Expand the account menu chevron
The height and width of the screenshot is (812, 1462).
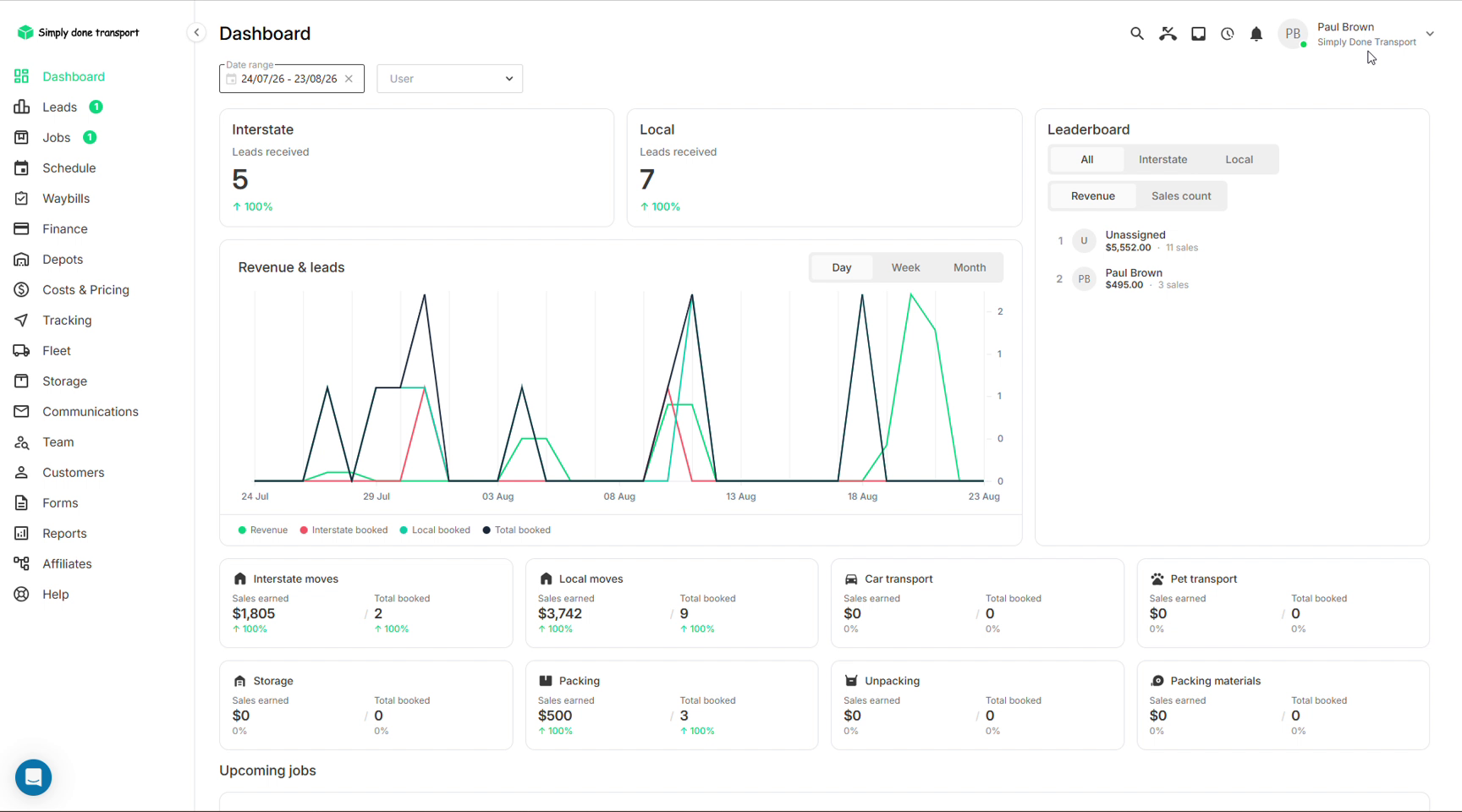tap(1430, 34)
